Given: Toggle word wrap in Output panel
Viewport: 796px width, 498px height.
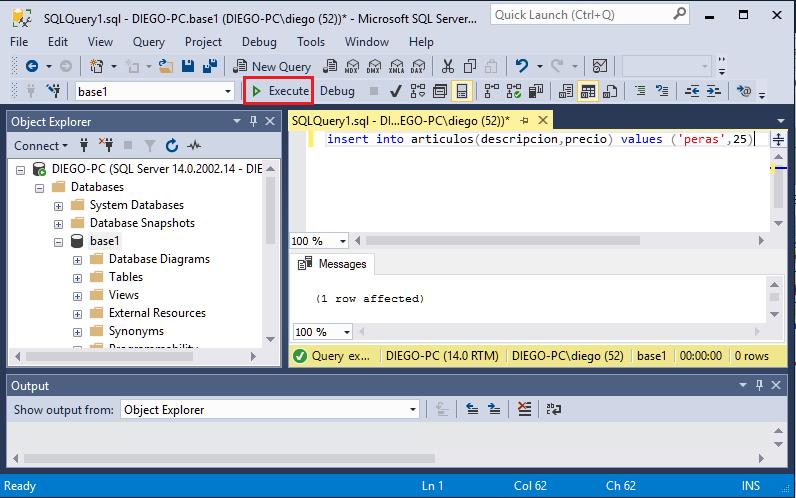Looking at the screenshot, I should point(553,409).
